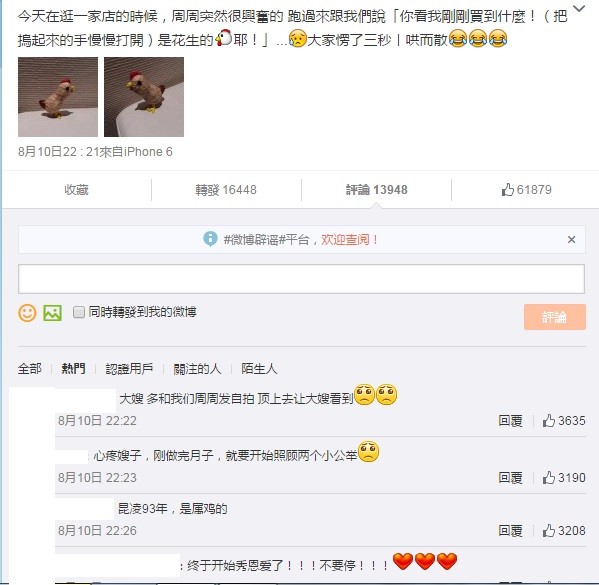Click the blue info icon in notice banner
Screen dimensions: 599x585
tap(210, 239)
